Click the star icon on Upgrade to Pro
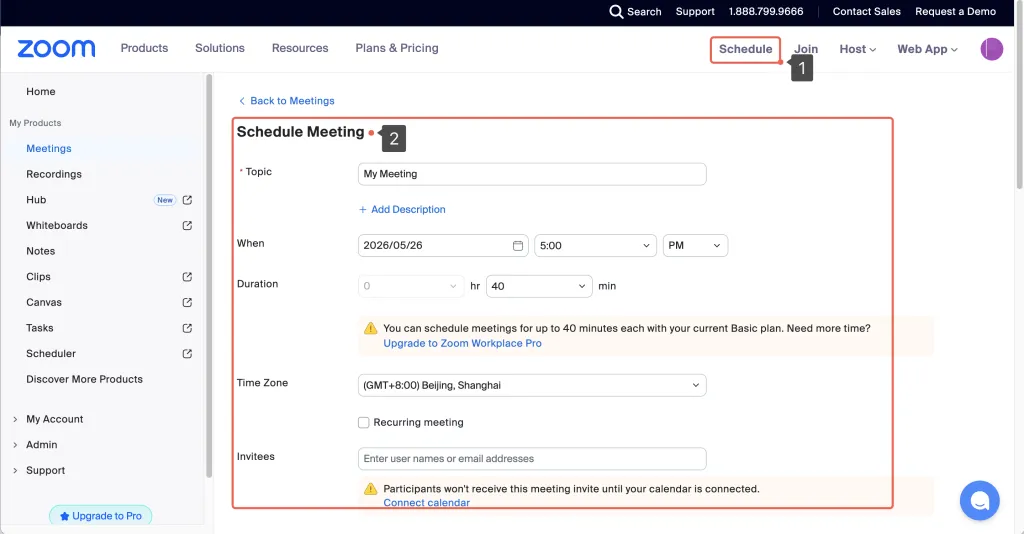The image size is (1024, 534). (x=65, y=516)
